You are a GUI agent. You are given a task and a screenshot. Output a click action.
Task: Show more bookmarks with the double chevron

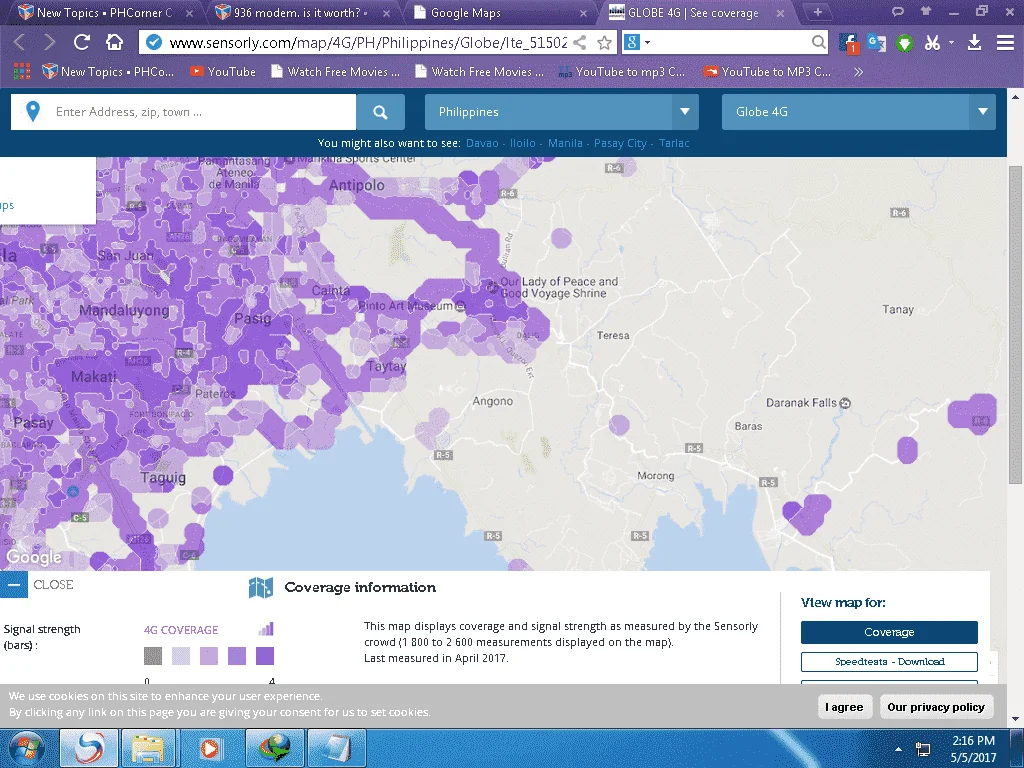point(858,72)
